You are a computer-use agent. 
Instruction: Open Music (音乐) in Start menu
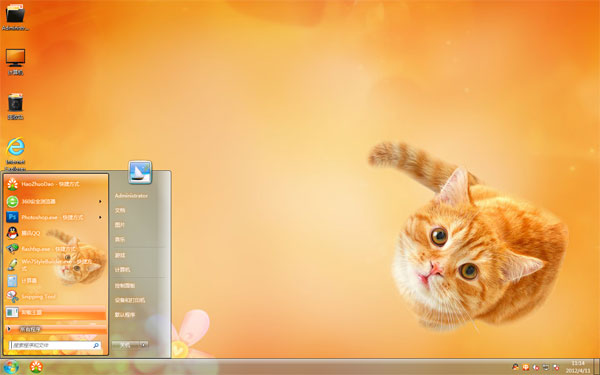[120, 240]
